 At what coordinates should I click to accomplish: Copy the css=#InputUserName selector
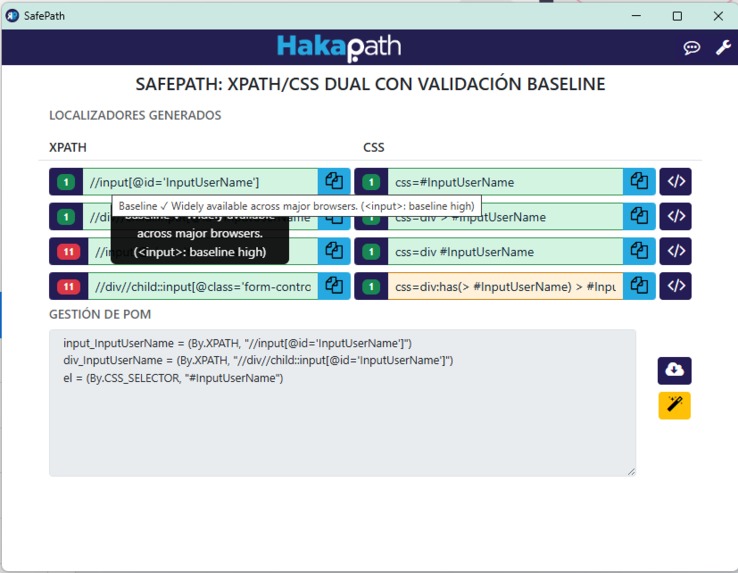click(x=639, y=182)
